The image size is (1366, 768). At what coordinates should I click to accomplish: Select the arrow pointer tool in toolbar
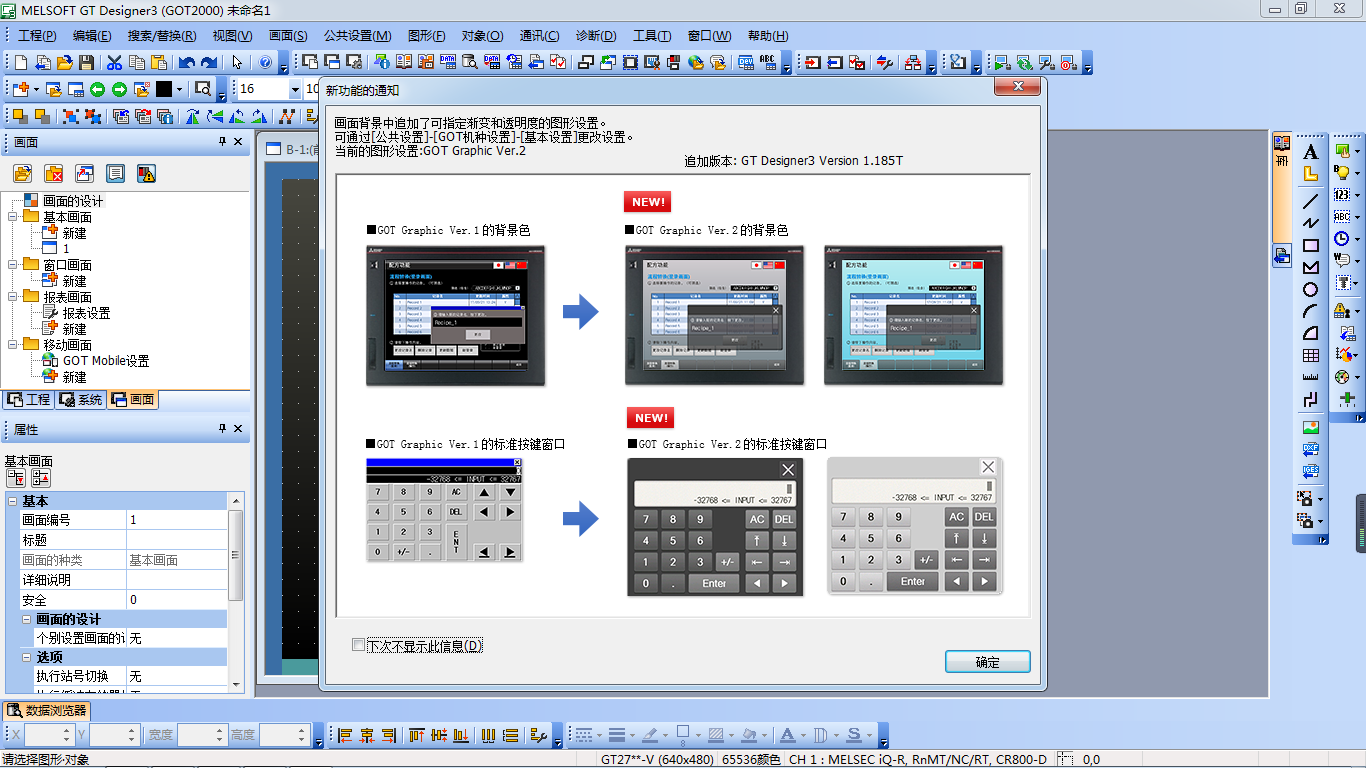237,62
